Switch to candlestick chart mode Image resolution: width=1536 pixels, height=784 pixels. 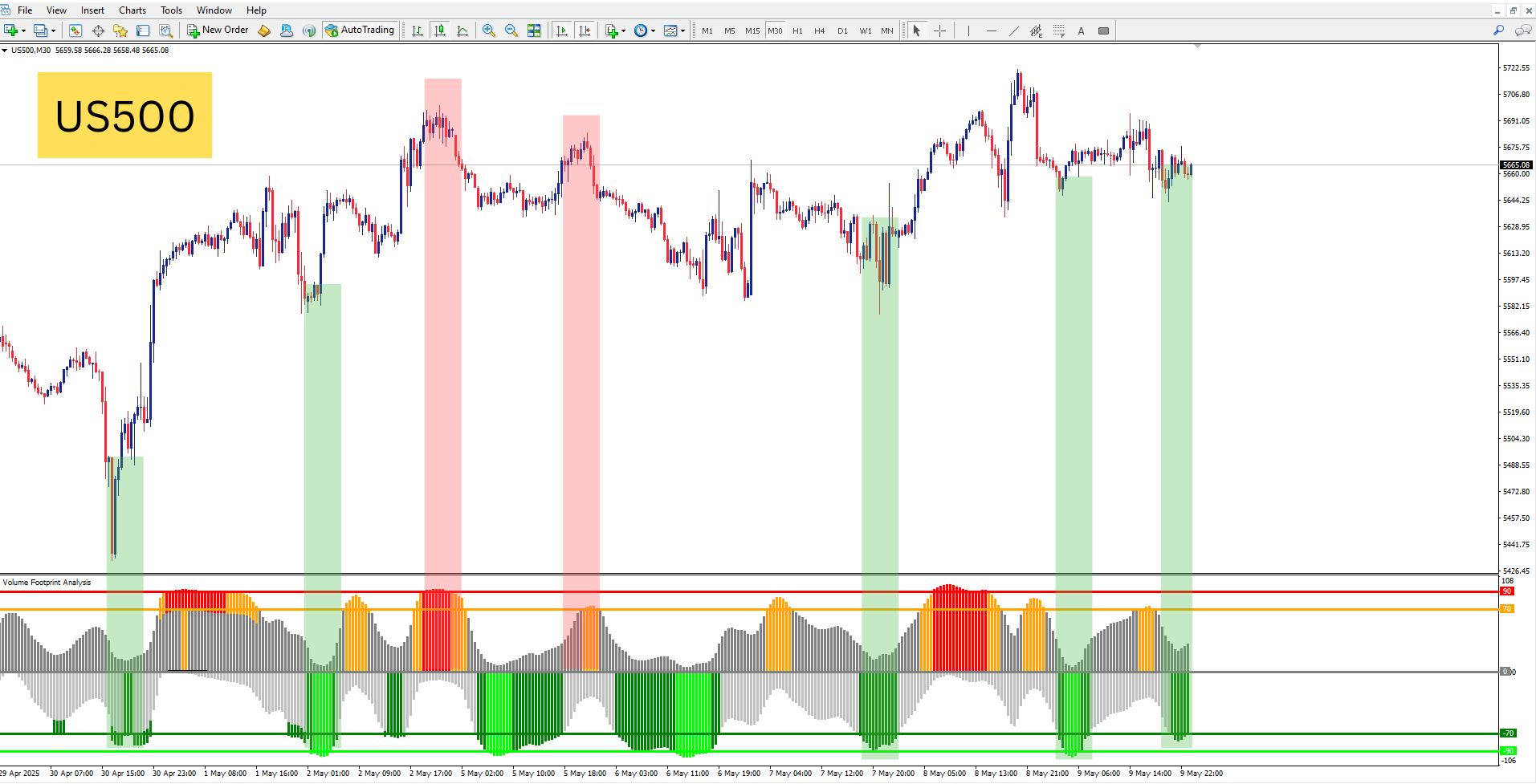point(440,30)
